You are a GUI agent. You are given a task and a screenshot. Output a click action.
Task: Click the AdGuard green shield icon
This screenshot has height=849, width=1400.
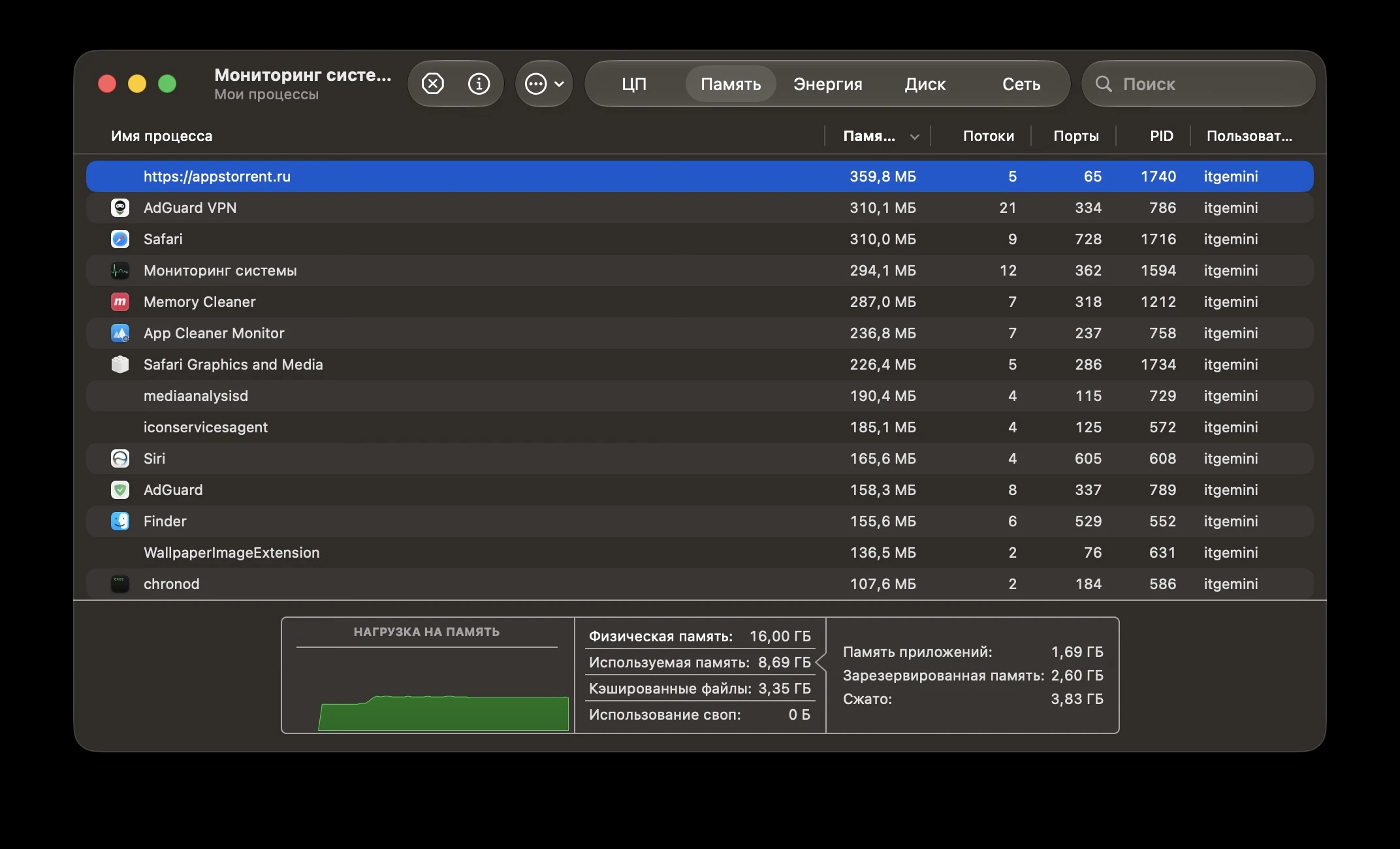[120, 490]
